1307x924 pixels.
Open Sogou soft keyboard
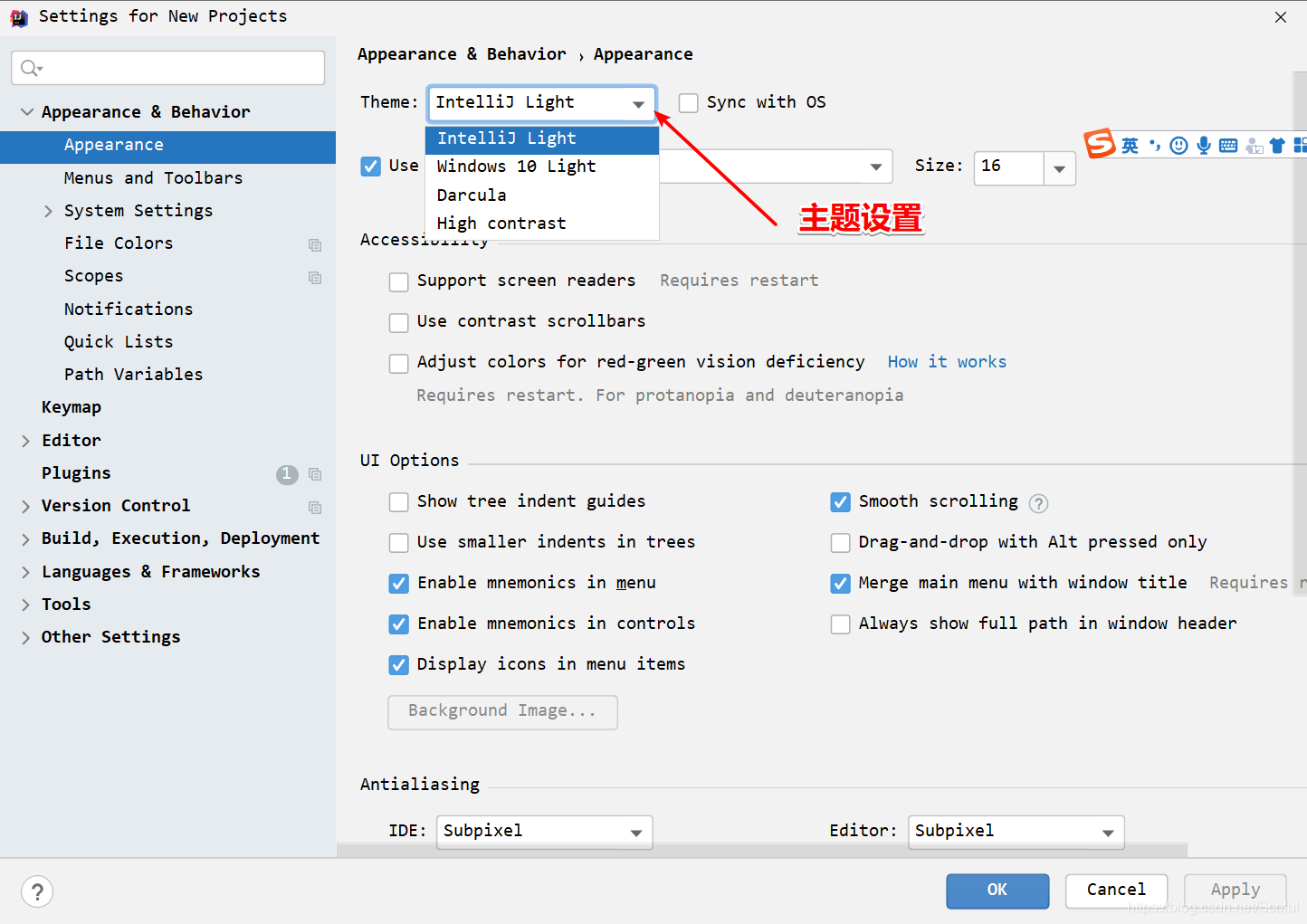1228,146
